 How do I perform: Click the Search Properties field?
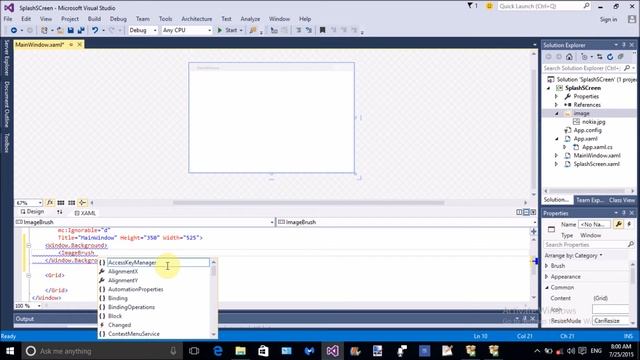589,244
